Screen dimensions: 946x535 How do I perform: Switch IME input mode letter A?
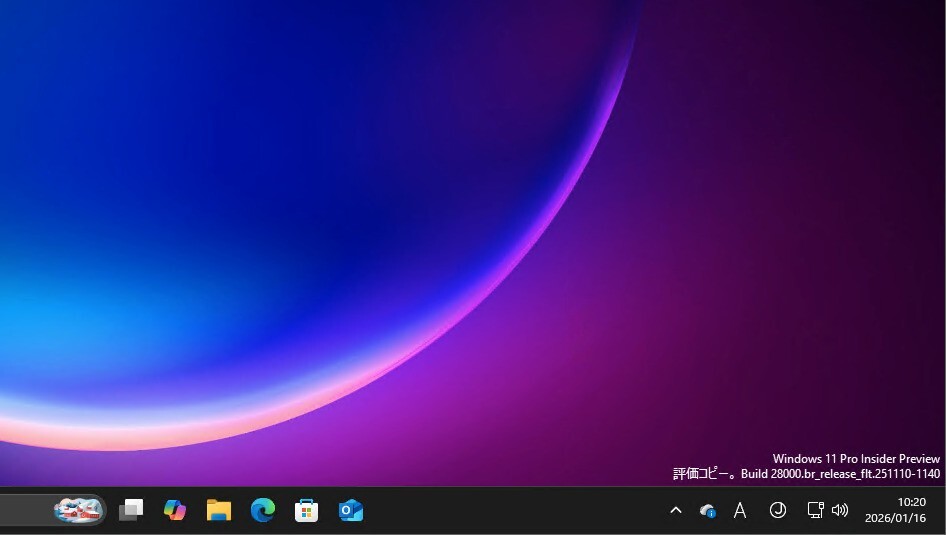click(740, 511)
